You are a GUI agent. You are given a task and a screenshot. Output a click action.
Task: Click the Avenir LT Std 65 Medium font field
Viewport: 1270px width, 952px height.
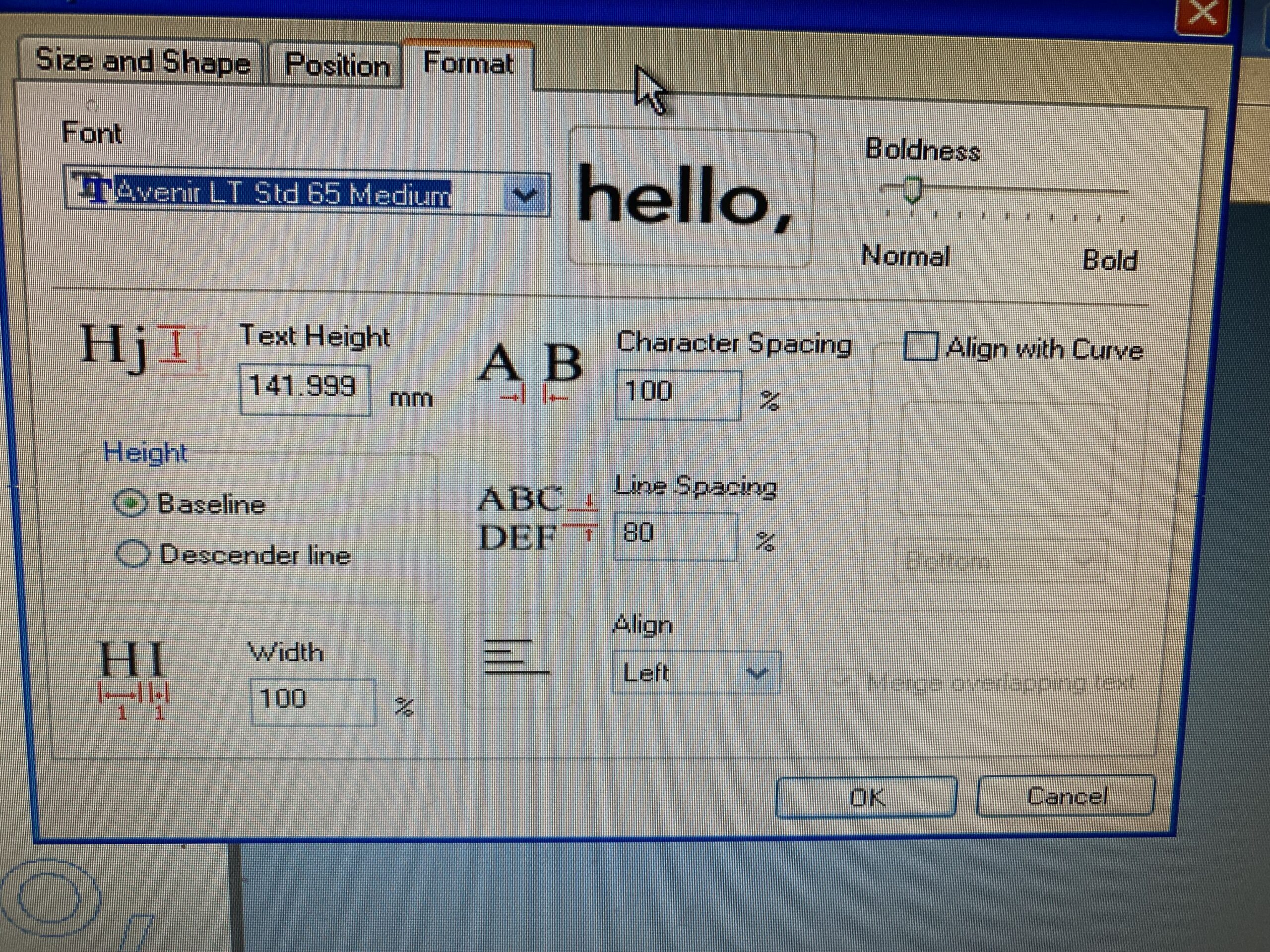pos(307,190)
